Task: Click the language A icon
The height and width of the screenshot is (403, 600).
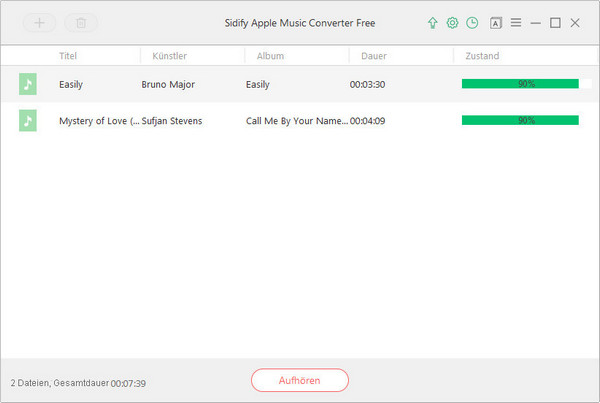Action: point(496,23)
